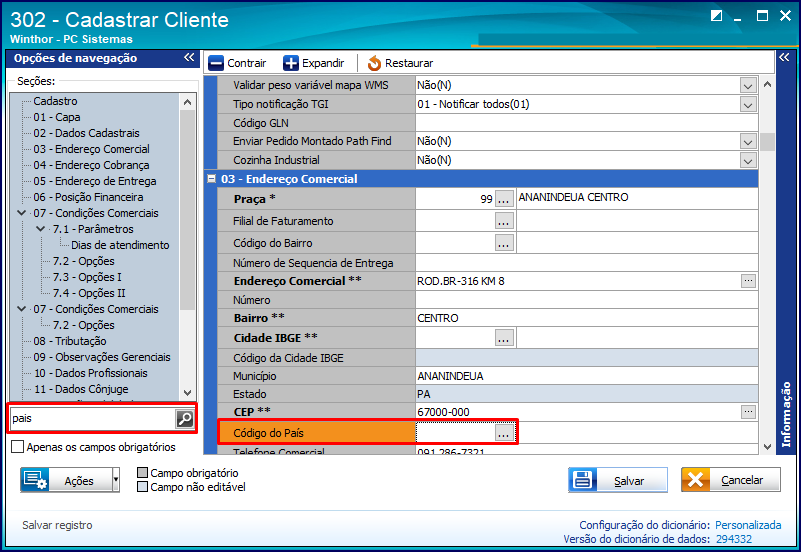Click the Restaurar arrow icon

(374, 63)
